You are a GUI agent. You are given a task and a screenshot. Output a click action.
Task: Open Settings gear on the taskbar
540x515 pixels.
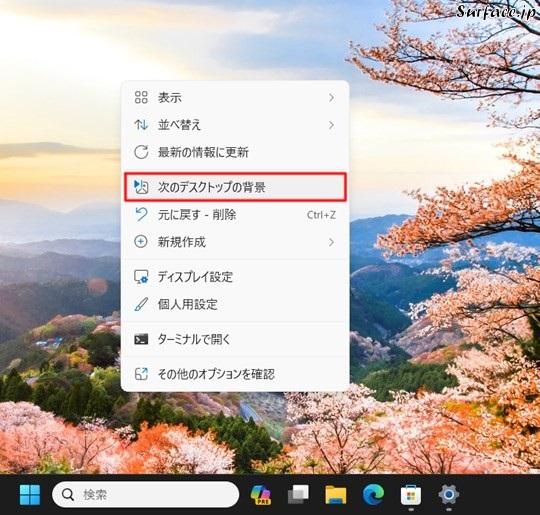(448, 495)
